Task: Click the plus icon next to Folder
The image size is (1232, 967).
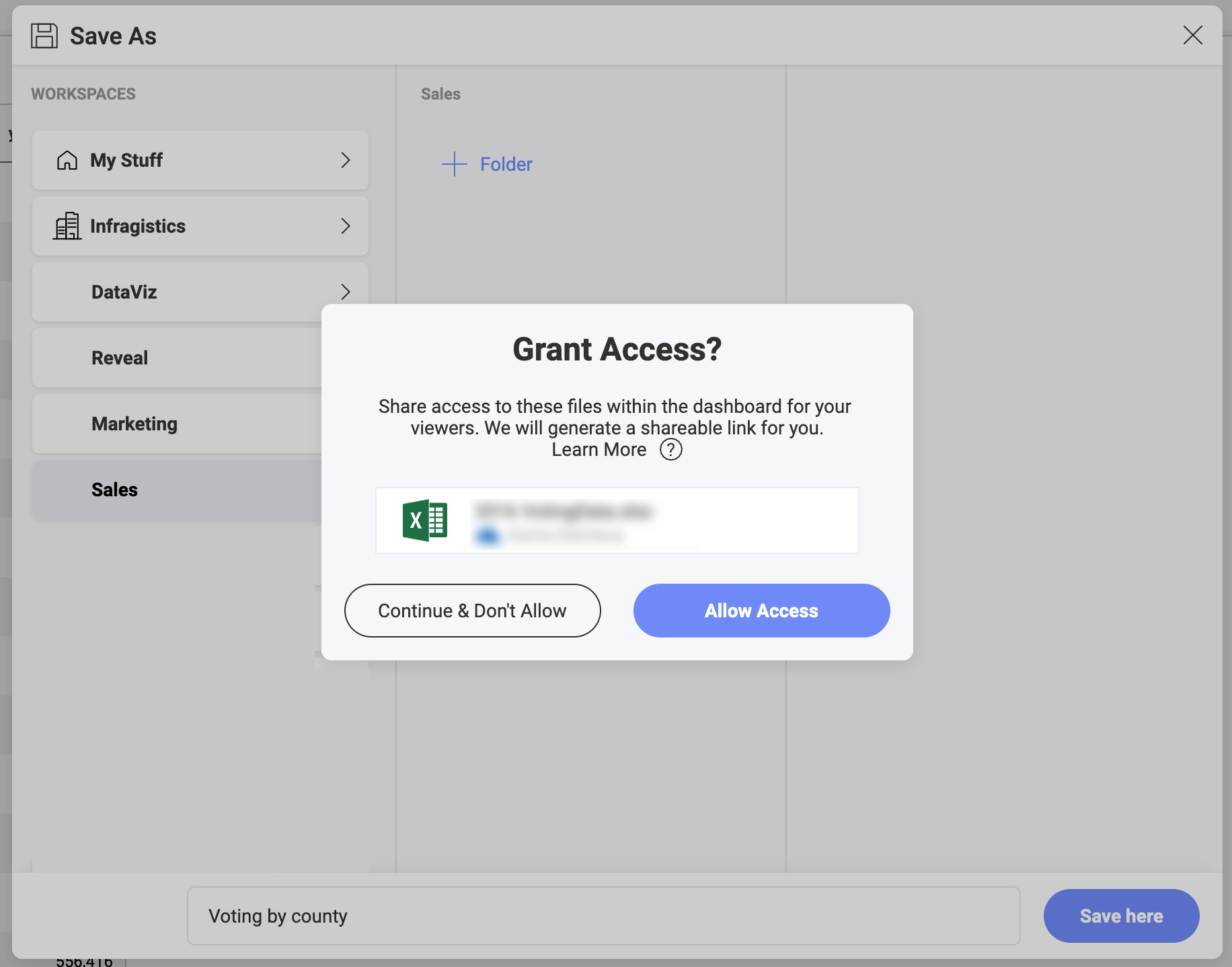Action: tap(455, 164)
